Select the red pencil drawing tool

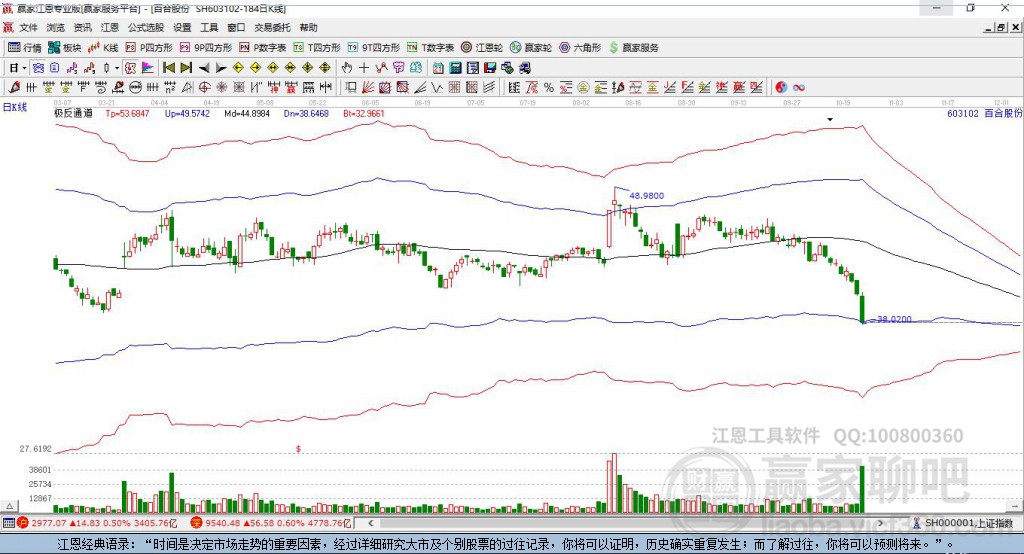[x=14, y=88]
